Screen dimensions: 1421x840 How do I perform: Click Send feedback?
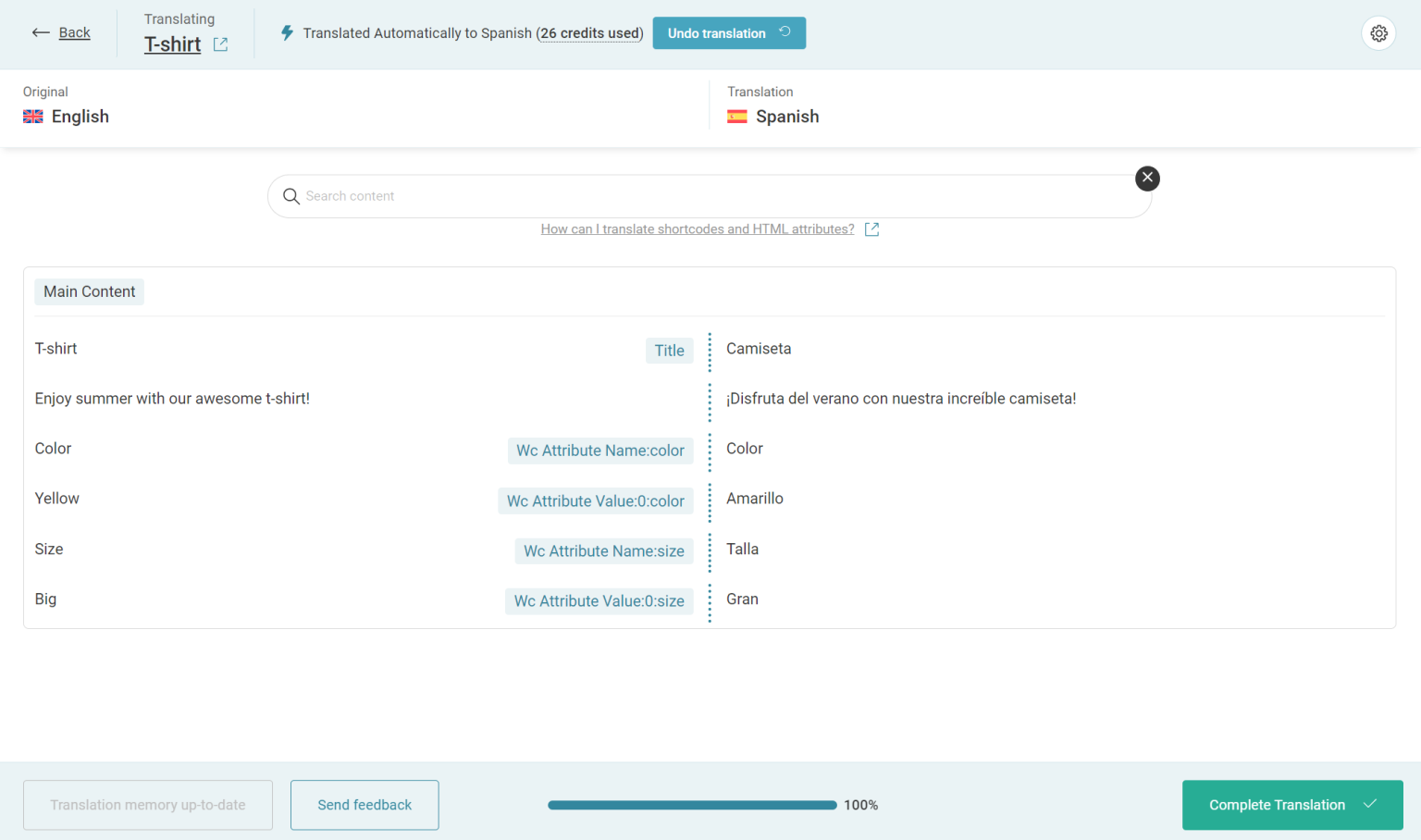tap(365, 805)
